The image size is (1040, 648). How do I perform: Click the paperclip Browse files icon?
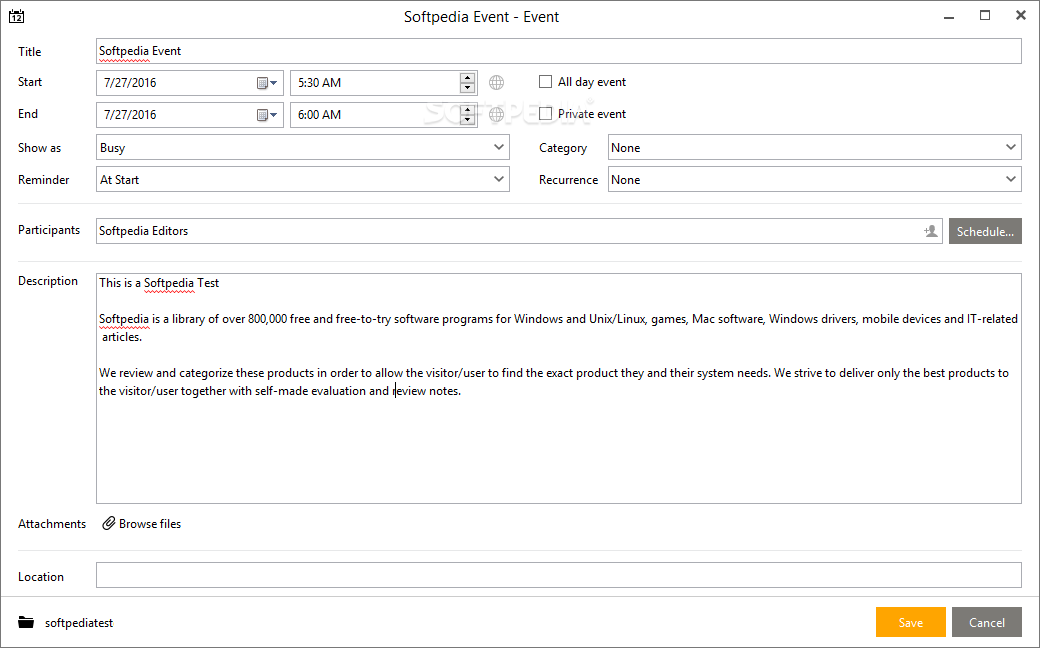pyautogui.click(x=109, y=523)
